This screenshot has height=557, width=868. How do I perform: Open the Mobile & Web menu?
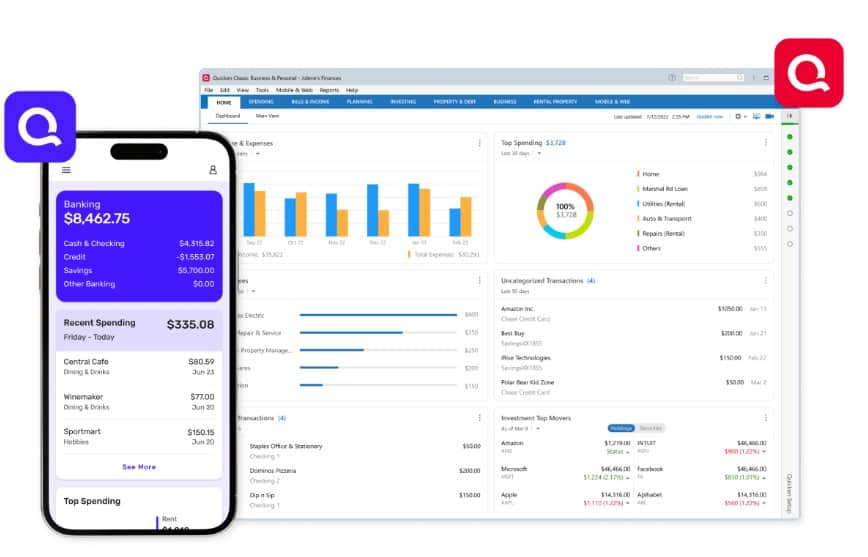point(294,90)
